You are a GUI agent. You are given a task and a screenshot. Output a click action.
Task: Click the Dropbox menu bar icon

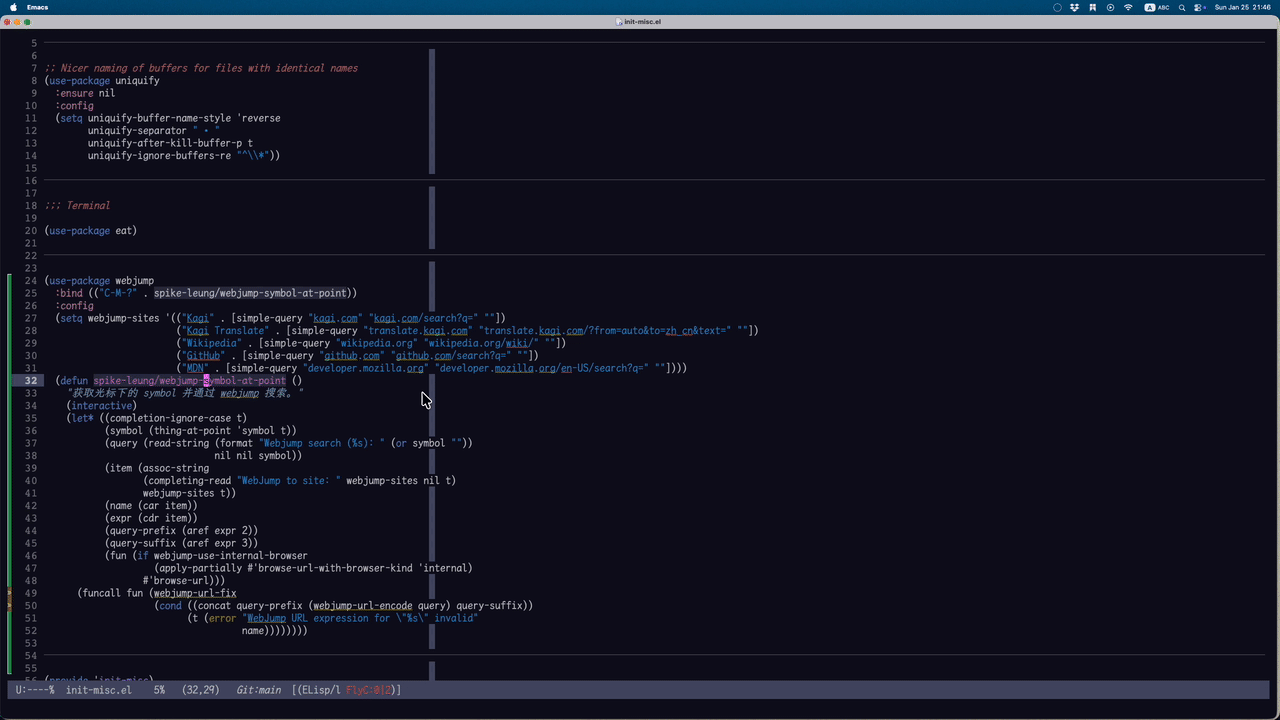pyautogui.click(x=1075, y=7)
